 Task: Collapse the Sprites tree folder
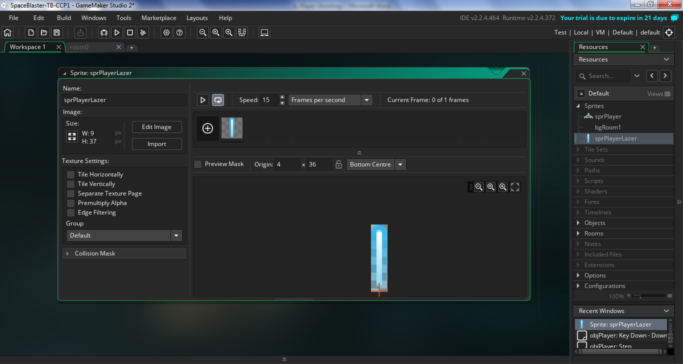tap(578, 106)
